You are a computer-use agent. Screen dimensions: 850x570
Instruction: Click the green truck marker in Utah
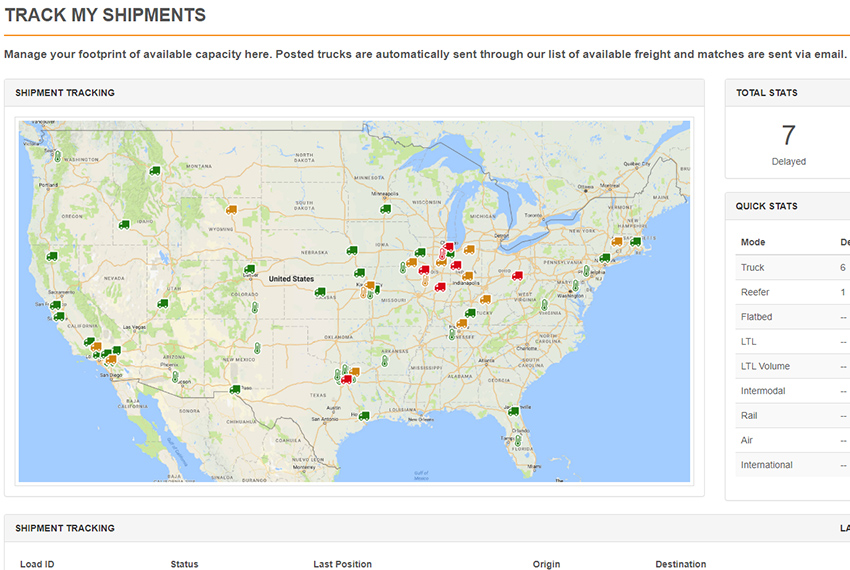[x=163, y=304]
